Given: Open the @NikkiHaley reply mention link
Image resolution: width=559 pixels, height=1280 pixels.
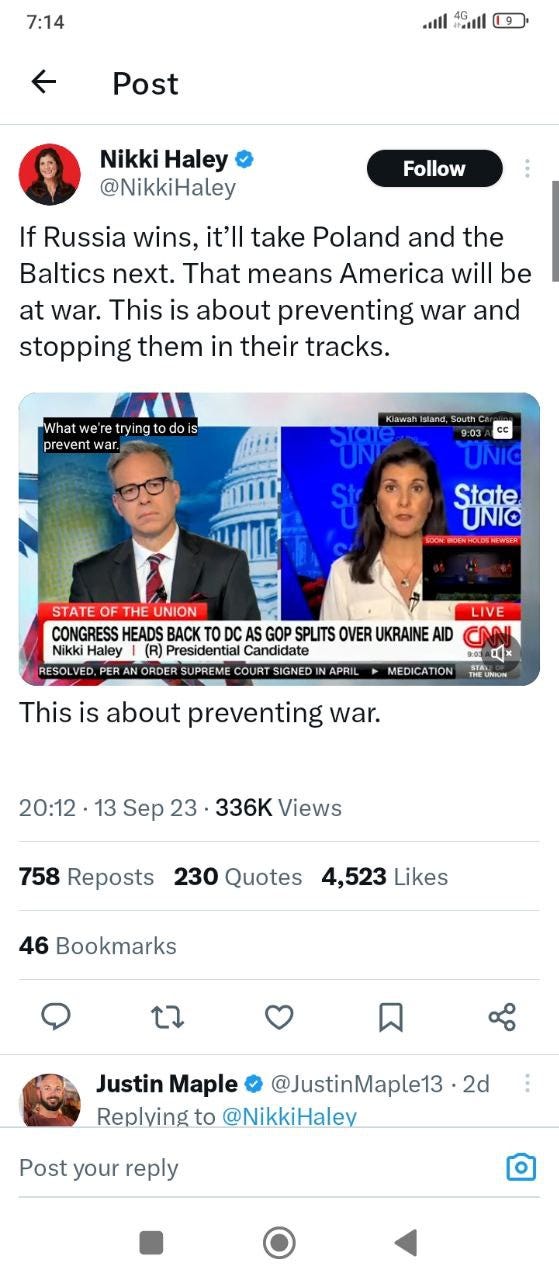Looking at the screenshot, I should [x=288, y=1116].
